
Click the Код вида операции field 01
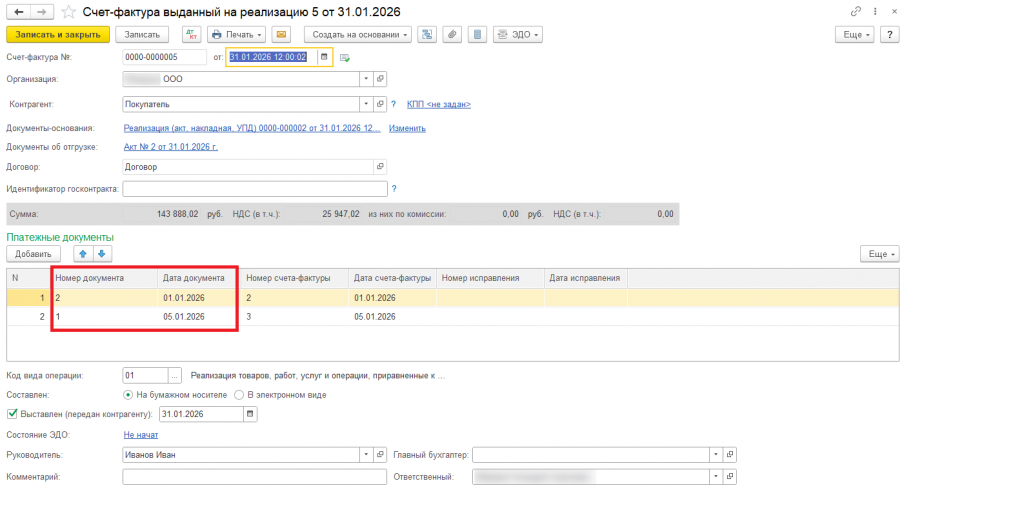(145, 375)
